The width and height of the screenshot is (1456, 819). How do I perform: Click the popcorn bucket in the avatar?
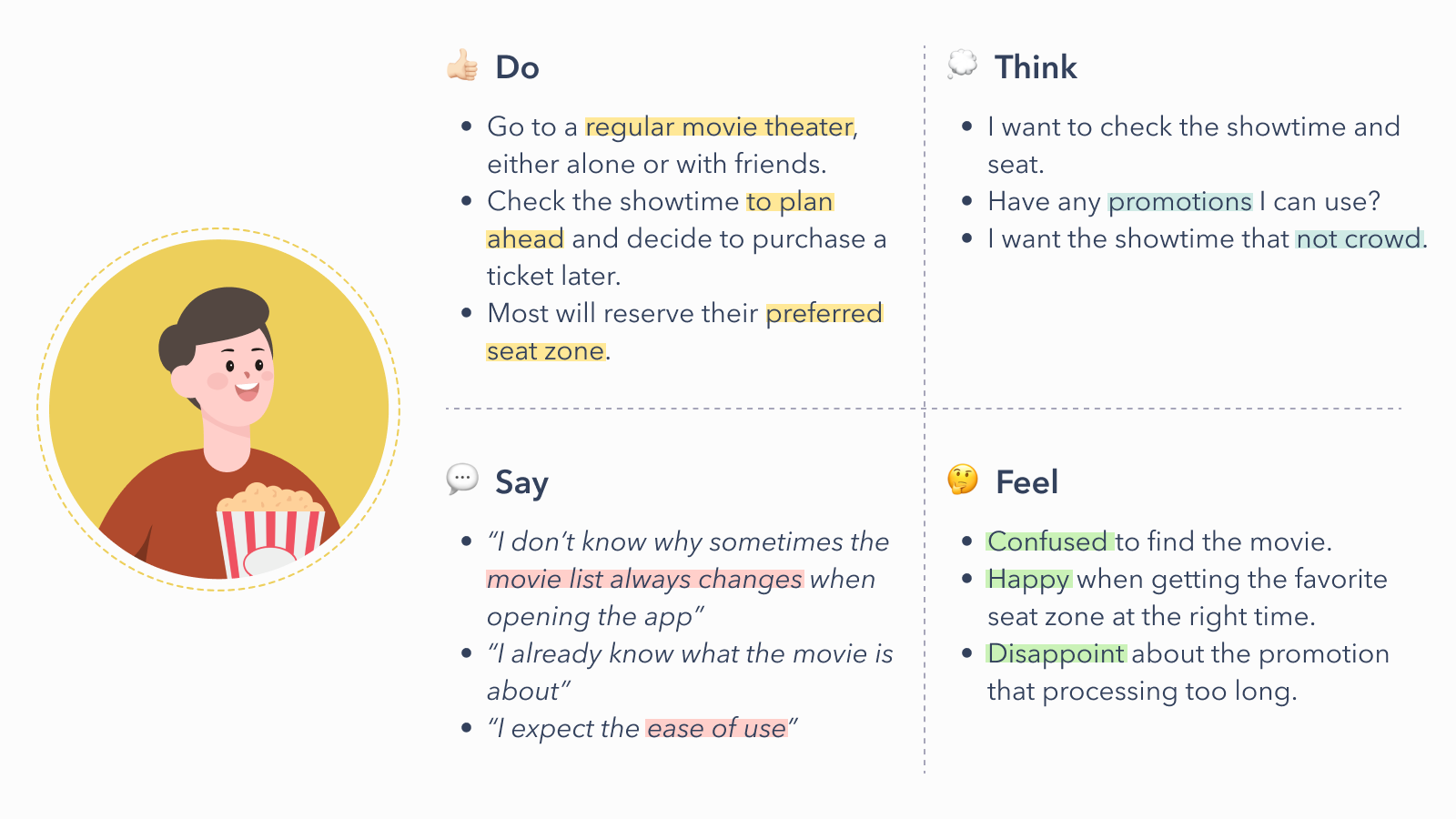point(270,531)
